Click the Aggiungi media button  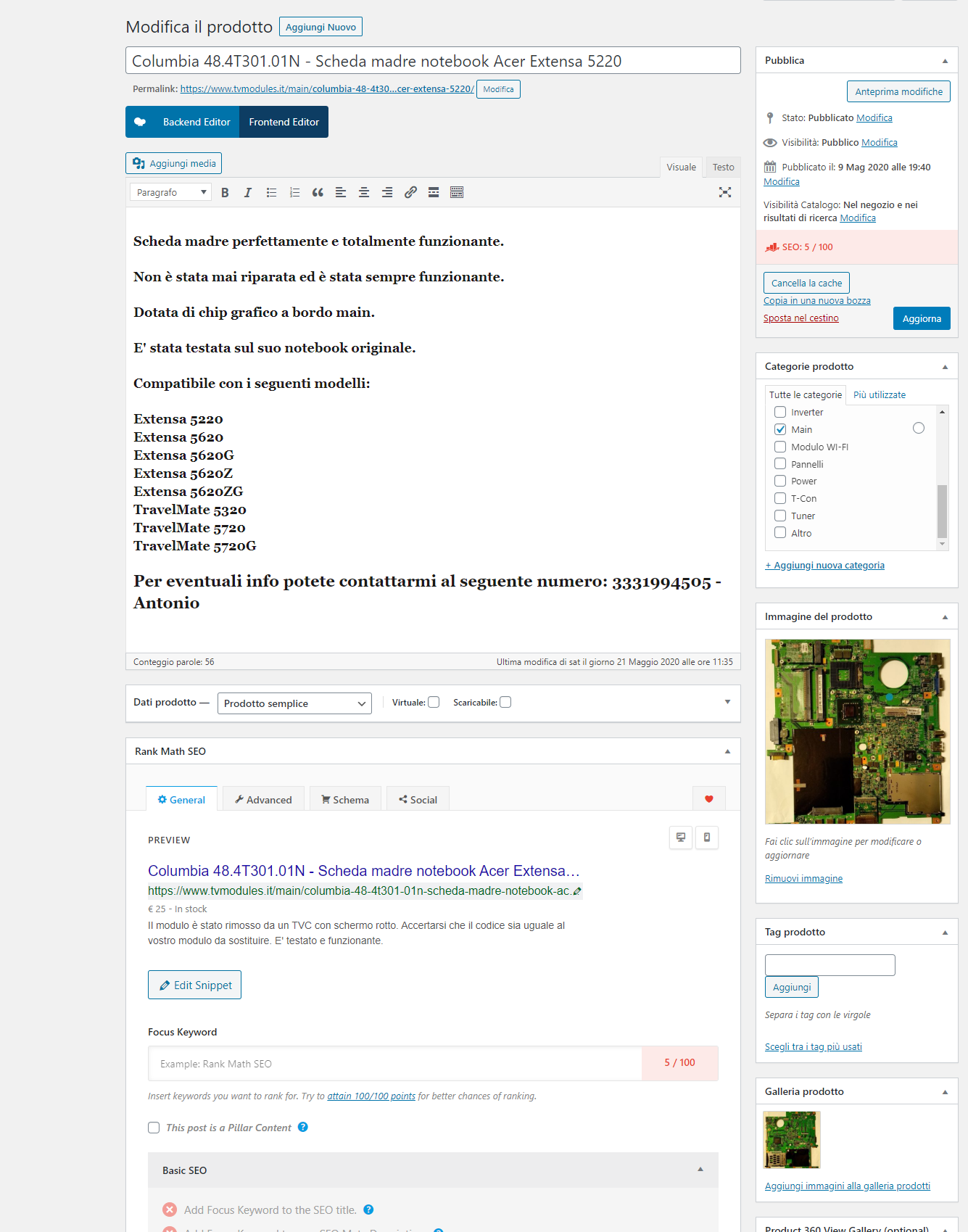point(173,163)
